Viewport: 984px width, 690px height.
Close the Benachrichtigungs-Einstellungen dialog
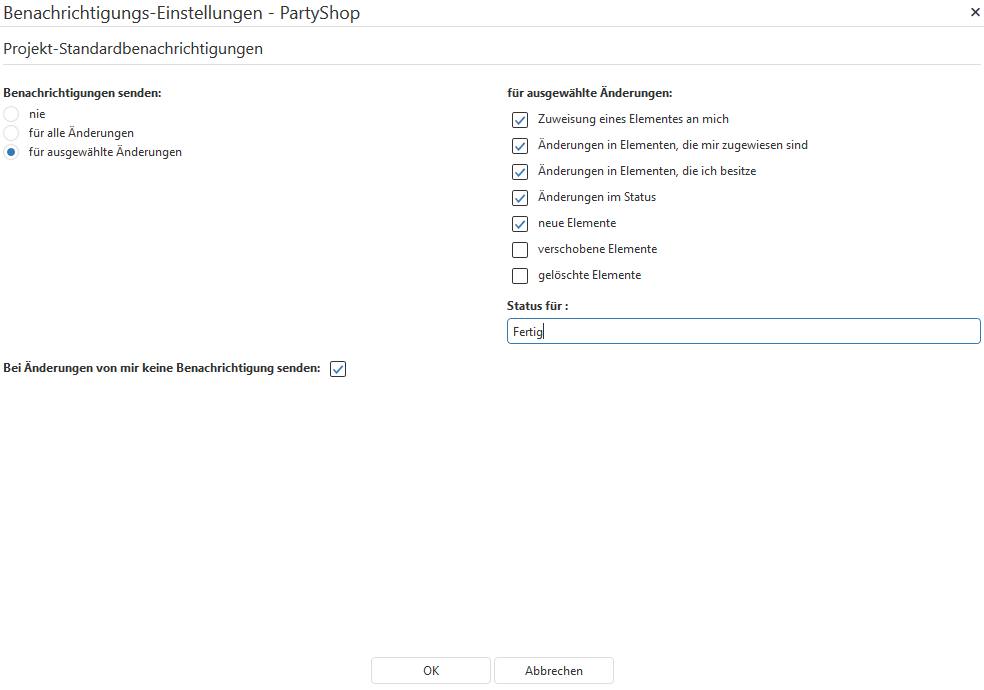point(975,12)
